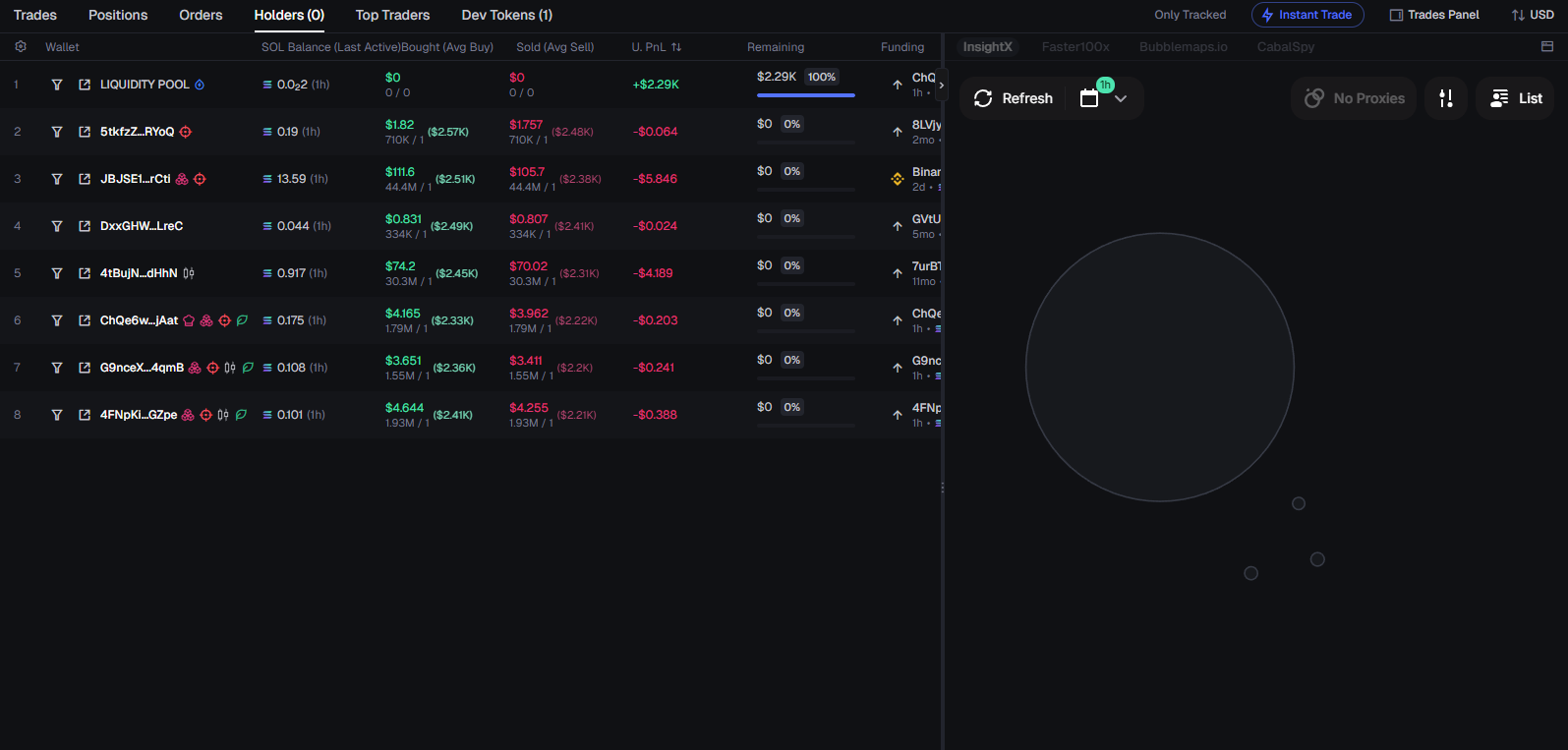Open the Dev Tokens (1) tab
This screenshot has height=750, width=1568.
point(506,15)
